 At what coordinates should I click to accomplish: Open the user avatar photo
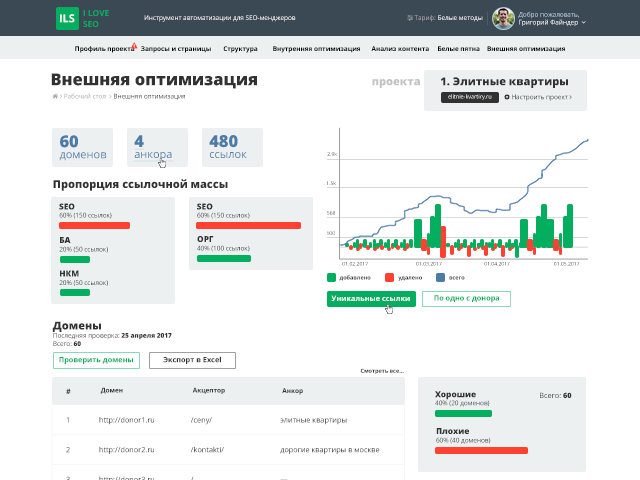(x=503, y=18)
